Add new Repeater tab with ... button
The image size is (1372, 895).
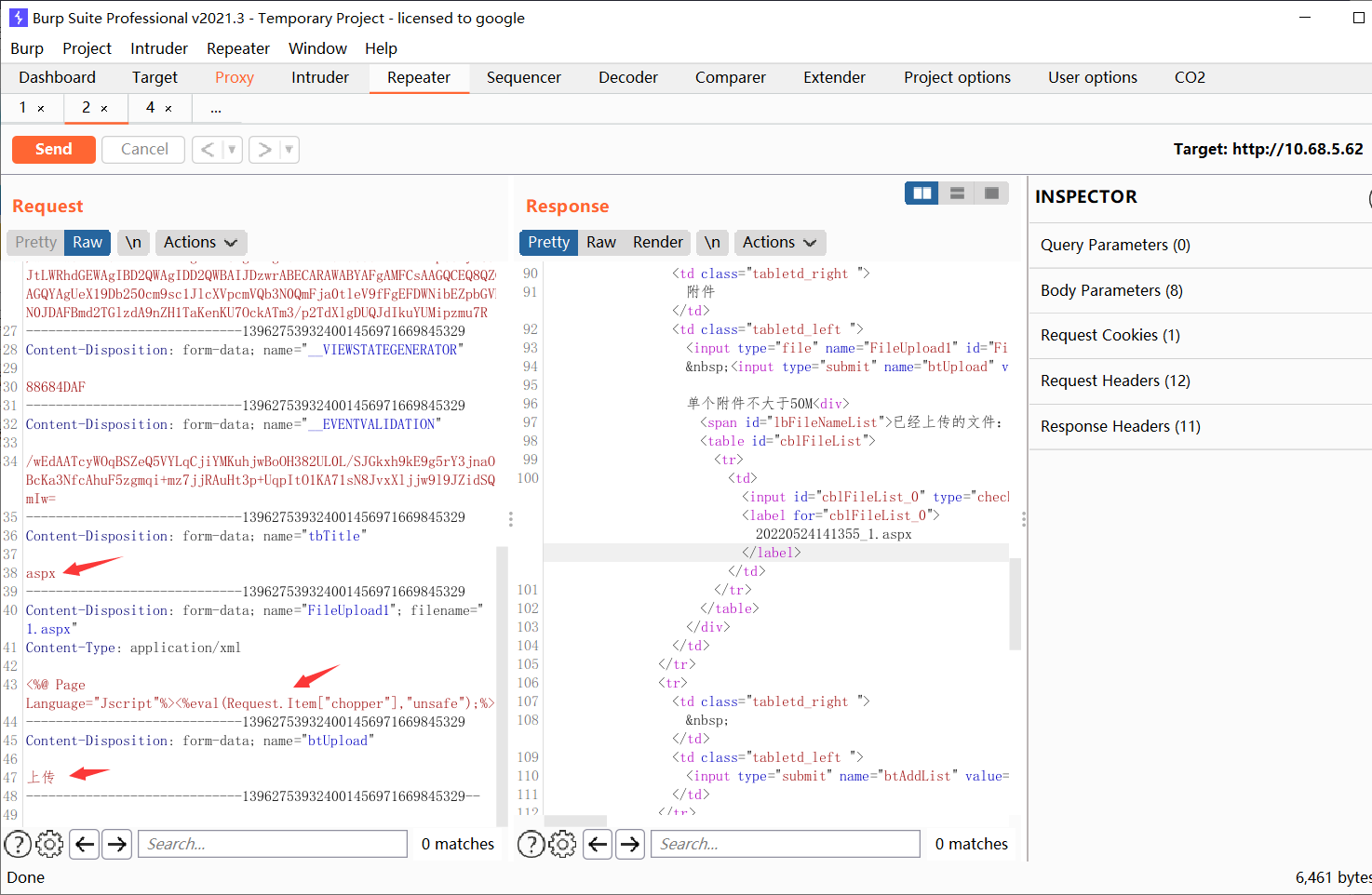click(x=216, y=109)
